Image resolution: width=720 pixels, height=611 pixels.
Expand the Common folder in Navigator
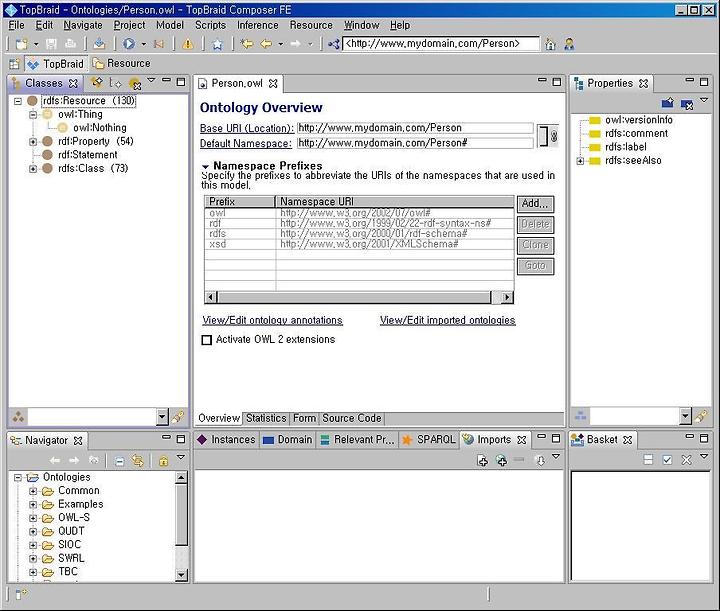tap(33, 491)
